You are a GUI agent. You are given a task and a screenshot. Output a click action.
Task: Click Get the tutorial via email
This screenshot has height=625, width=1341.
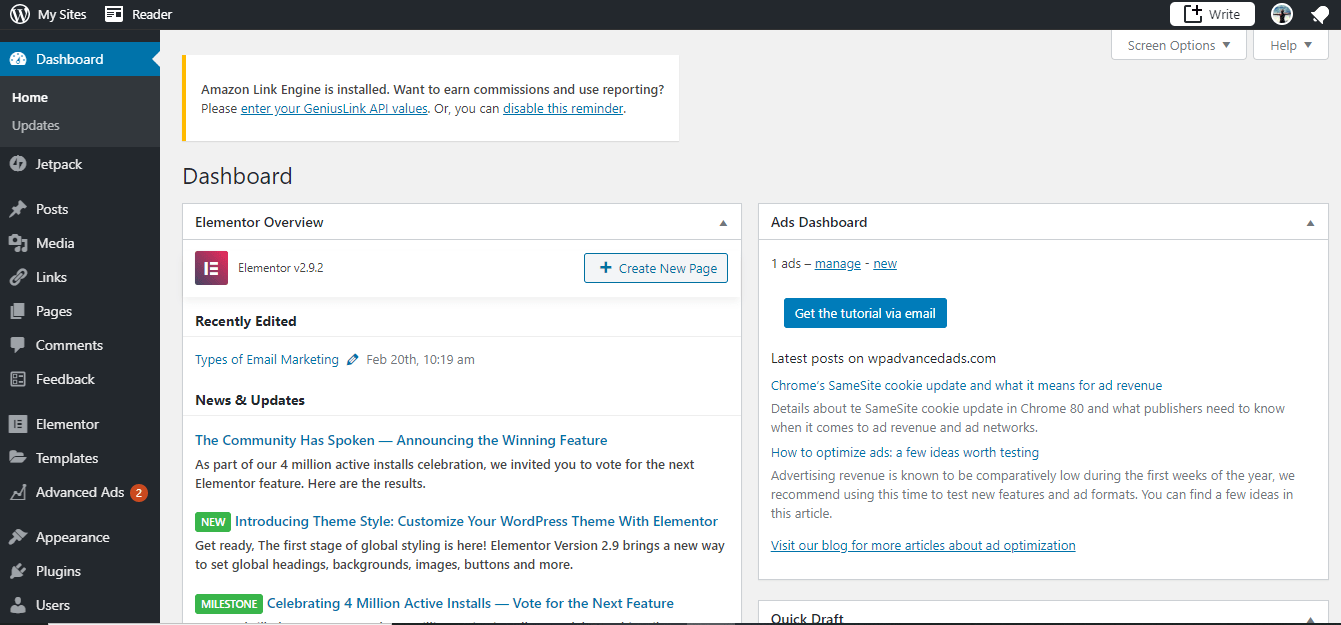[x=865, y=313]
